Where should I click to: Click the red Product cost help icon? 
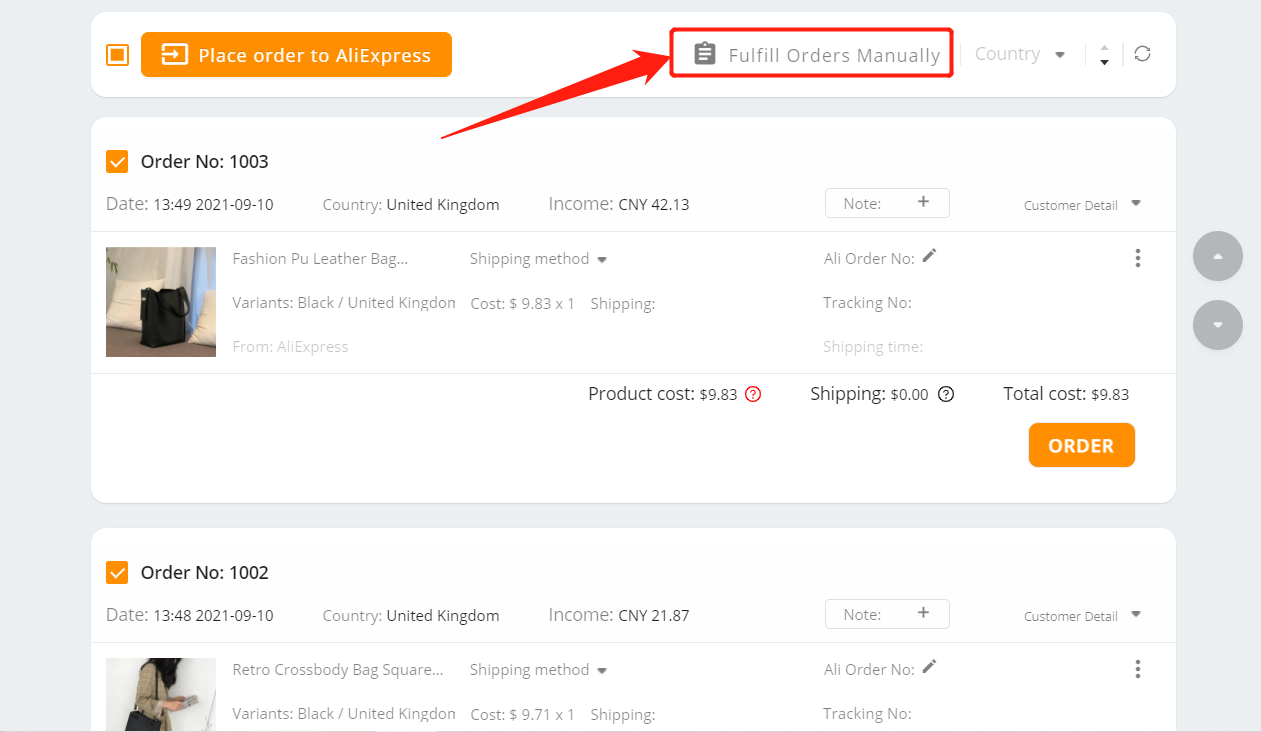click(754, 394)
